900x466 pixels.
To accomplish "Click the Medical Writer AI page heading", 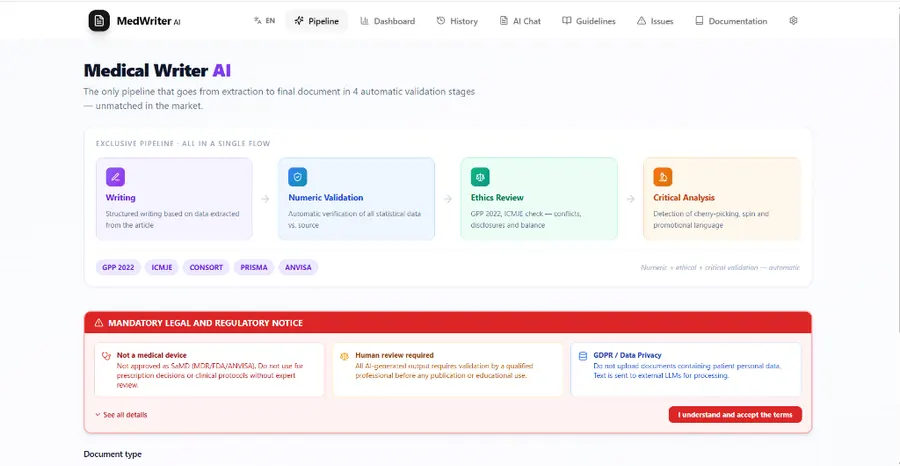I will coord(157,71).
